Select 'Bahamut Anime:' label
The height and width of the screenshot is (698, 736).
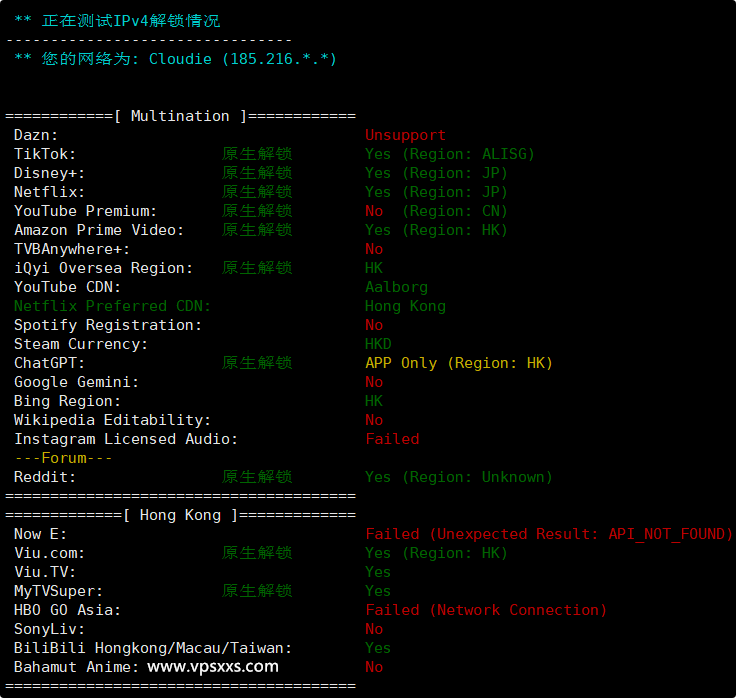[x=76, y=667]
